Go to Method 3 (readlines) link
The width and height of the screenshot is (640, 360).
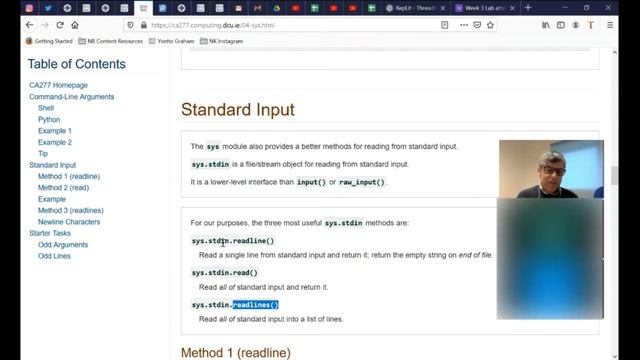[71, 210]
